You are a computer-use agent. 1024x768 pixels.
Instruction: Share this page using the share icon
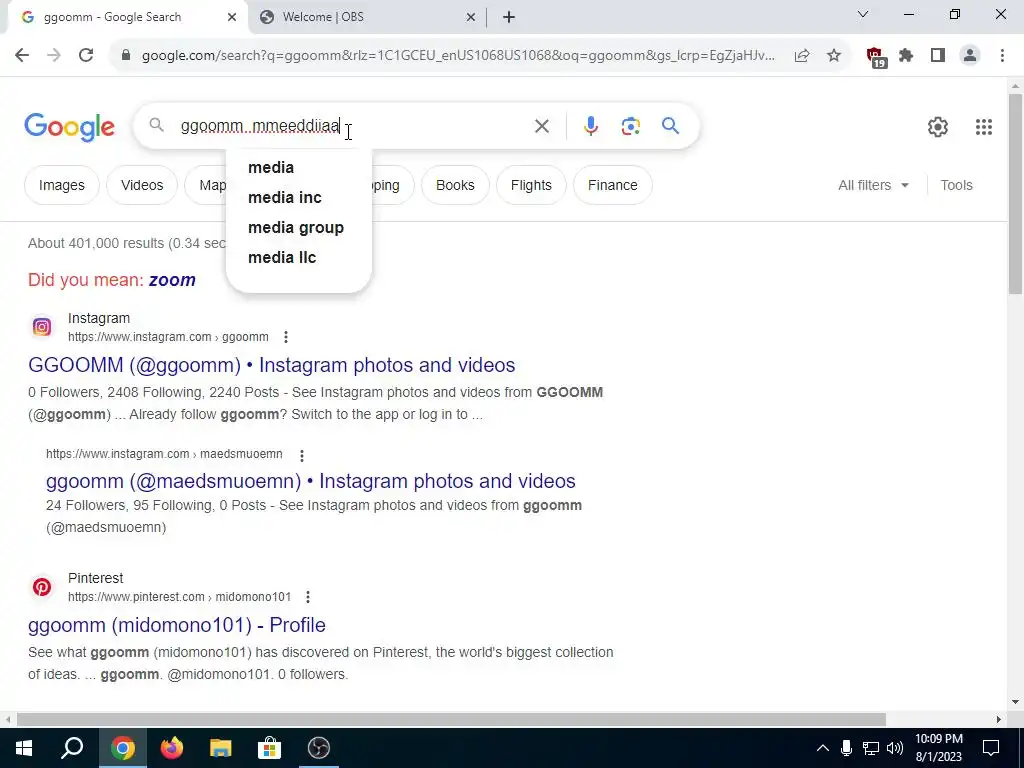802,56
